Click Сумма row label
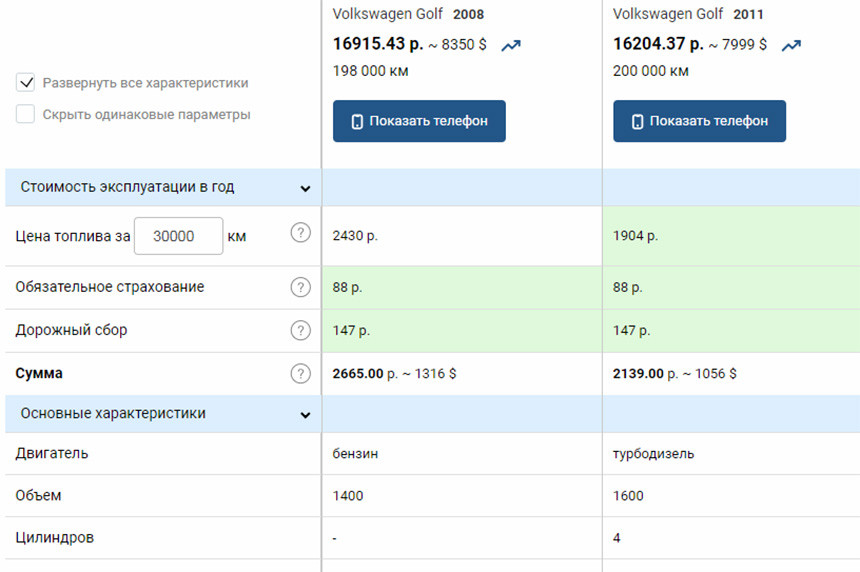 point(39,373)
